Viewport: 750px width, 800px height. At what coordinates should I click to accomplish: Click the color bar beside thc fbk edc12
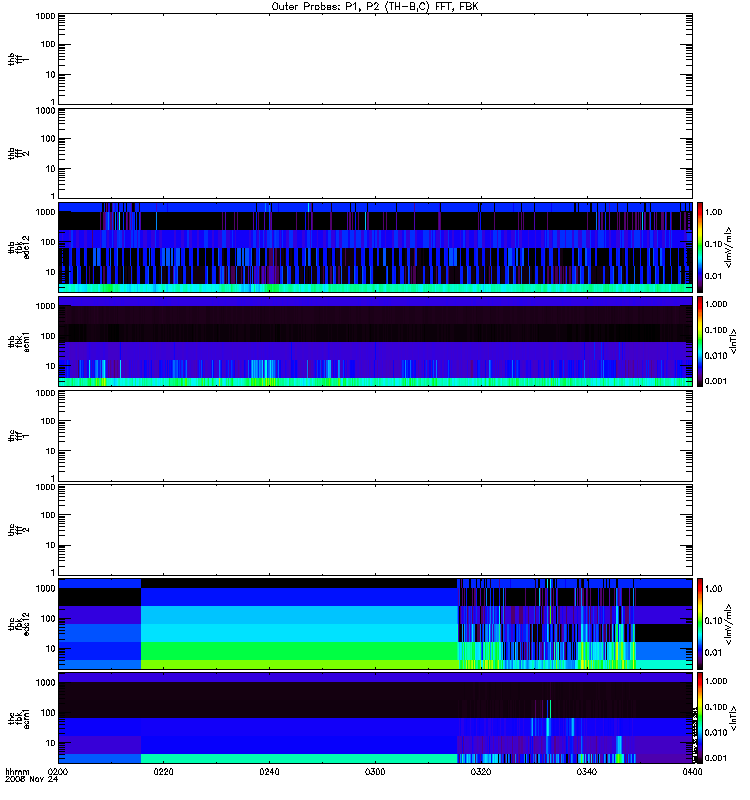(700, 623)
